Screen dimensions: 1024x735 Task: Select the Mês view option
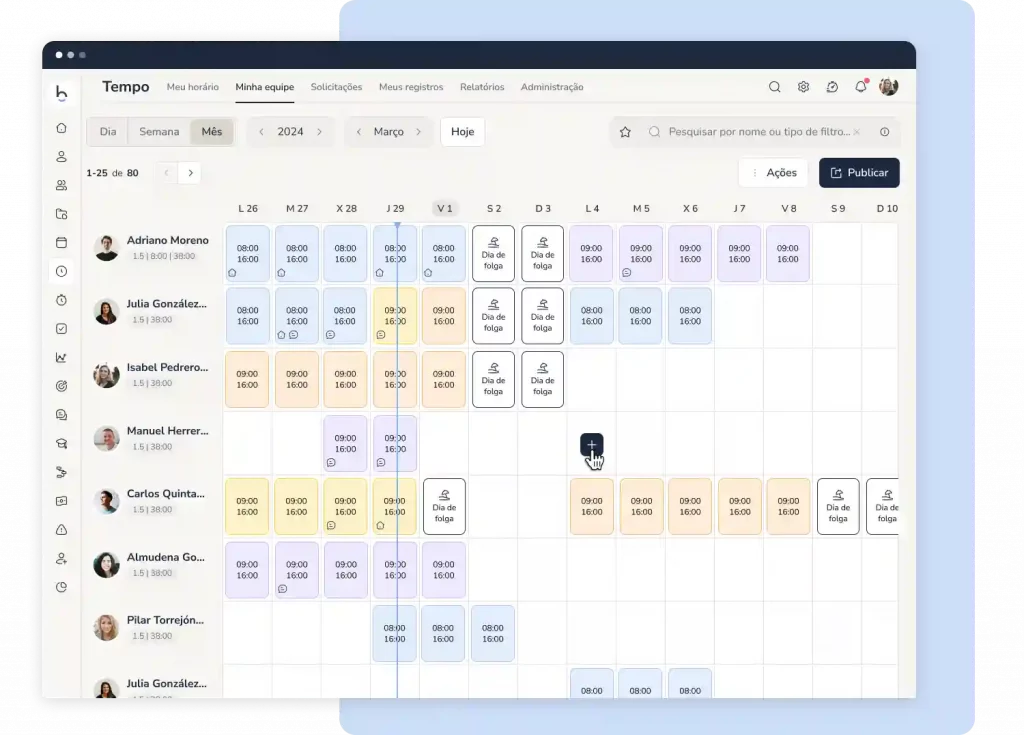(212, 132)
